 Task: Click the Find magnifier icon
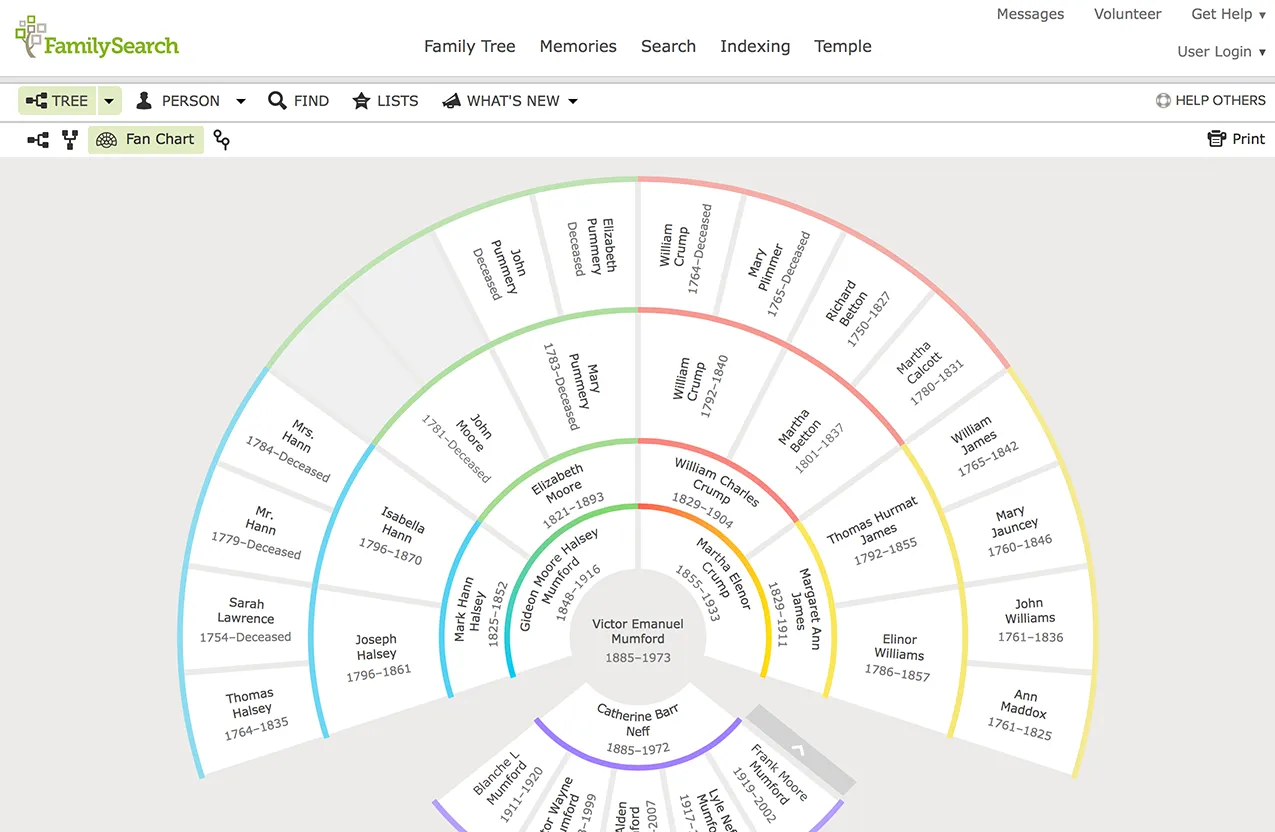click(x=278, y=101)
